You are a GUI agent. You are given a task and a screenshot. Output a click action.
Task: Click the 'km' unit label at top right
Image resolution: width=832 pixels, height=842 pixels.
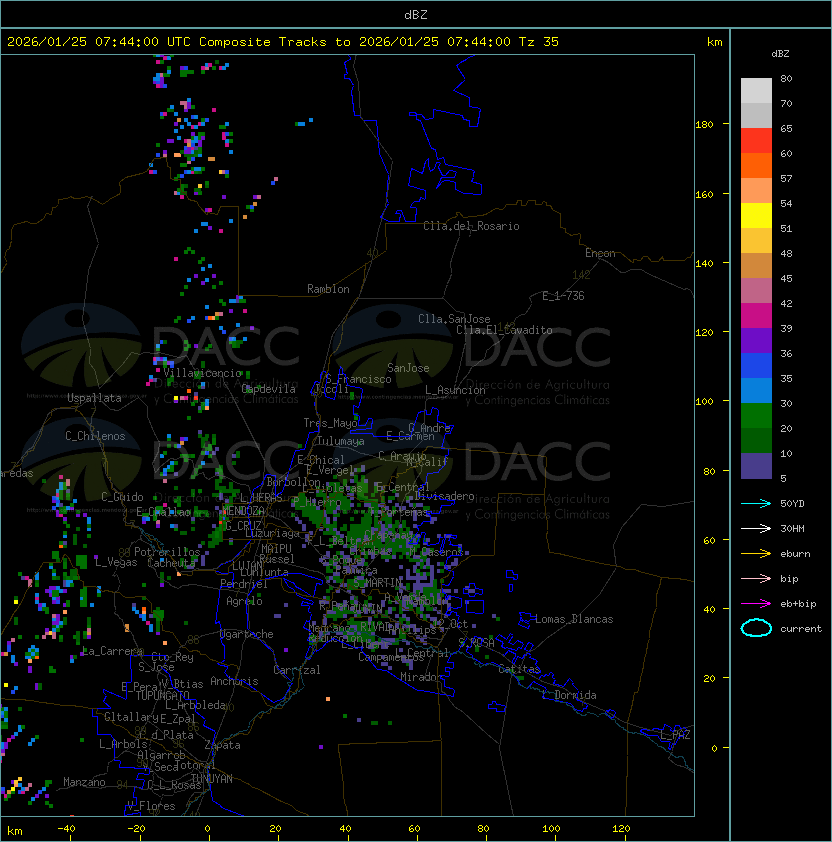(x=714, y=42)
